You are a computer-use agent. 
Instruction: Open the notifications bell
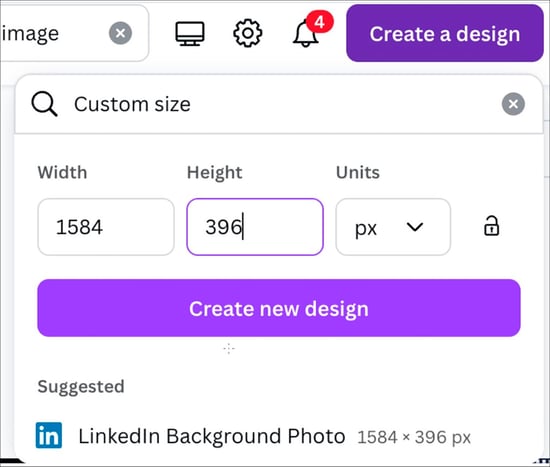[305, 34]
